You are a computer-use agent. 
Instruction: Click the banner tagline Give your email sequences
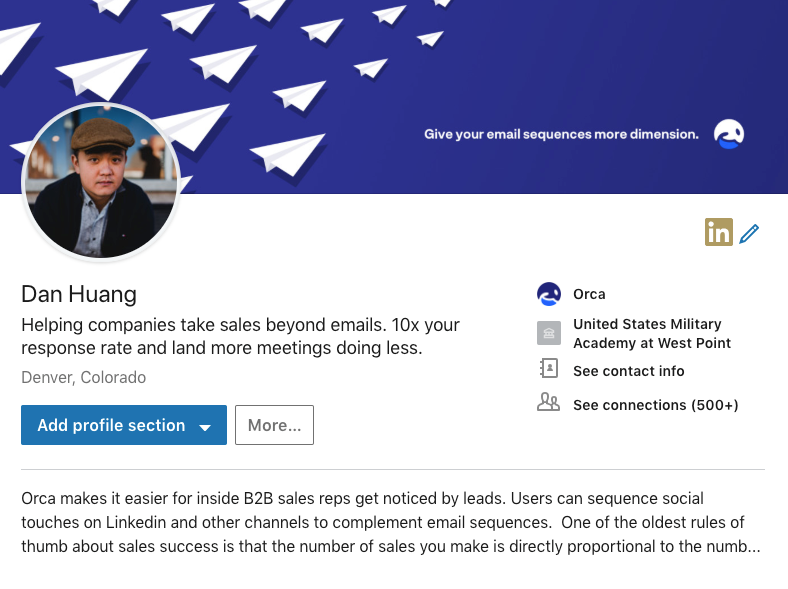coord(561,134)
